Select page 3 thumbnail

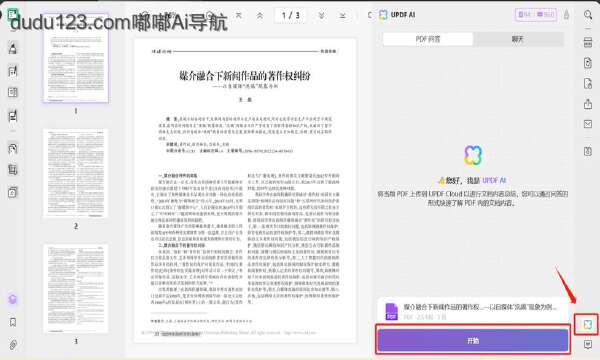pyautogui.click(x=75, y=288)
